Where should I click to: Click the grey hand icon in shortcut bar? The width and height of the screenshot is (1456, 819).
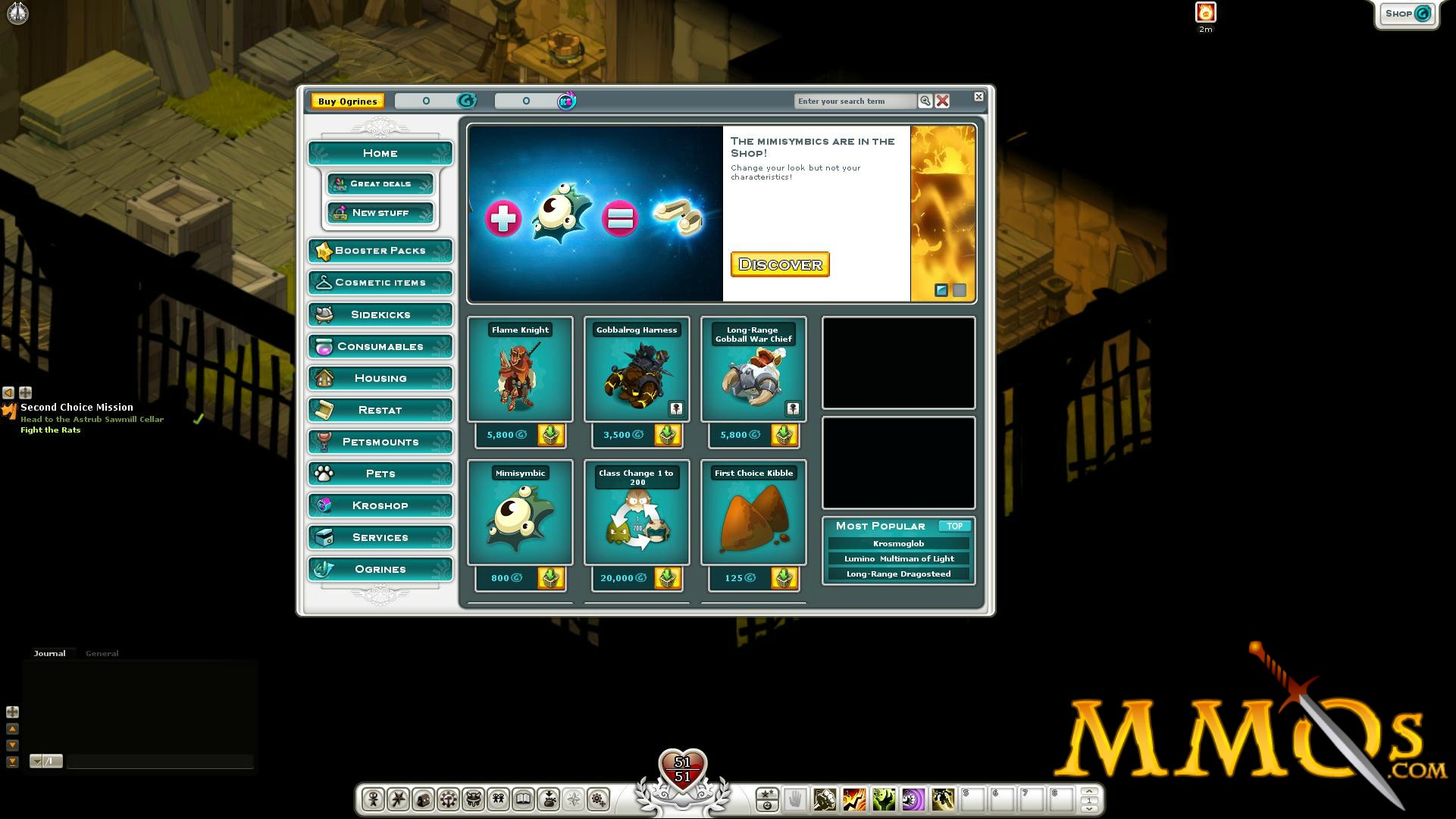[x=795, y=799]
